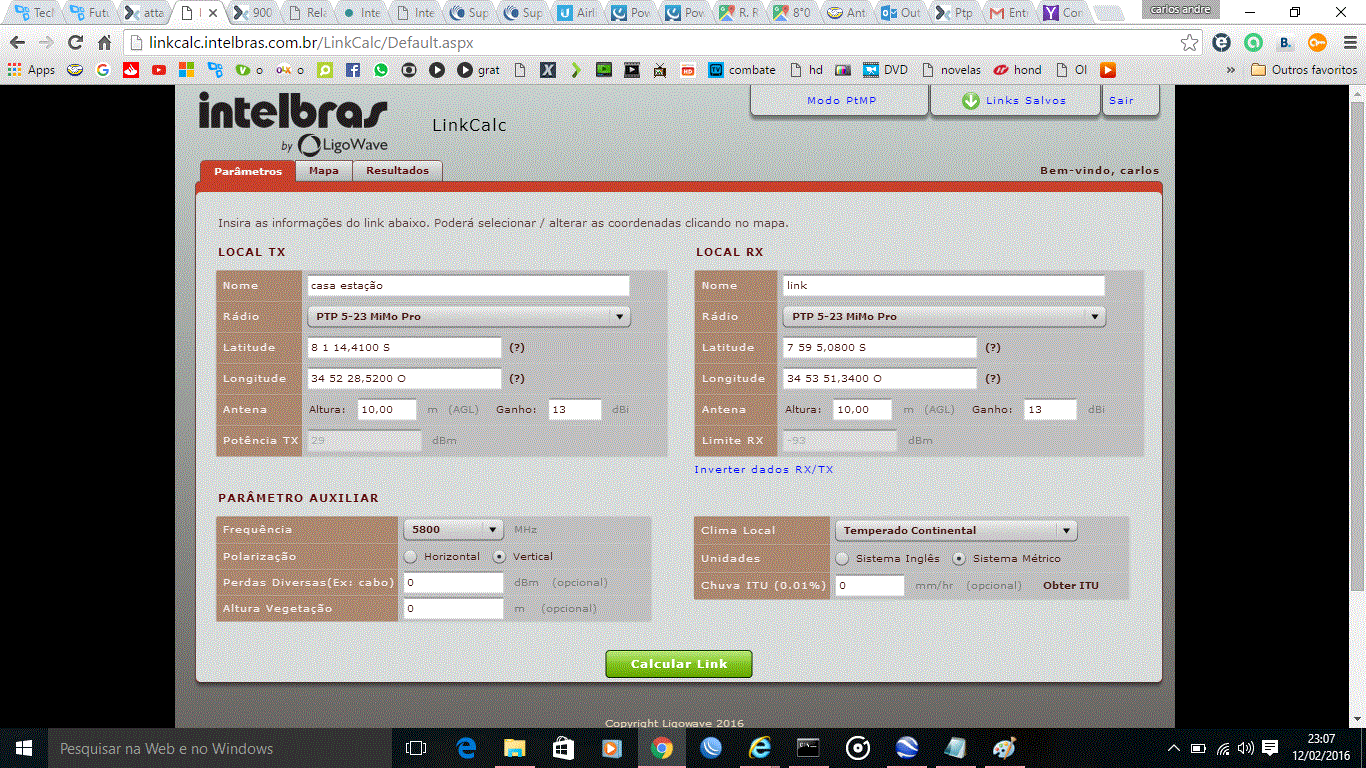Select Horizontal polarization
The image size is (1366, 768).
coord(410,557)
